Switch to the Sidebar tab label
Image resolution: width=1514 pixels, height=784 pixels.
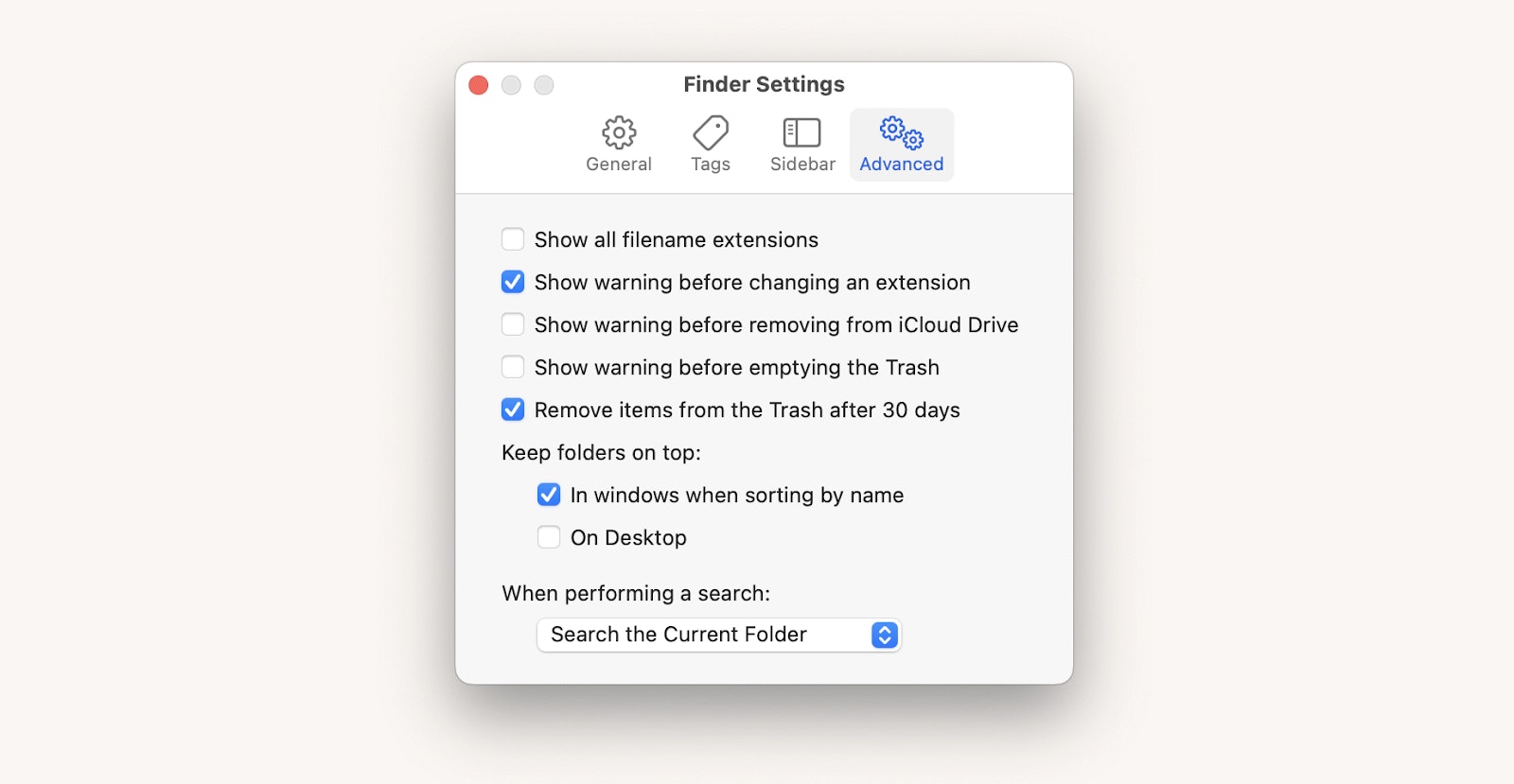tap(802, 164)
